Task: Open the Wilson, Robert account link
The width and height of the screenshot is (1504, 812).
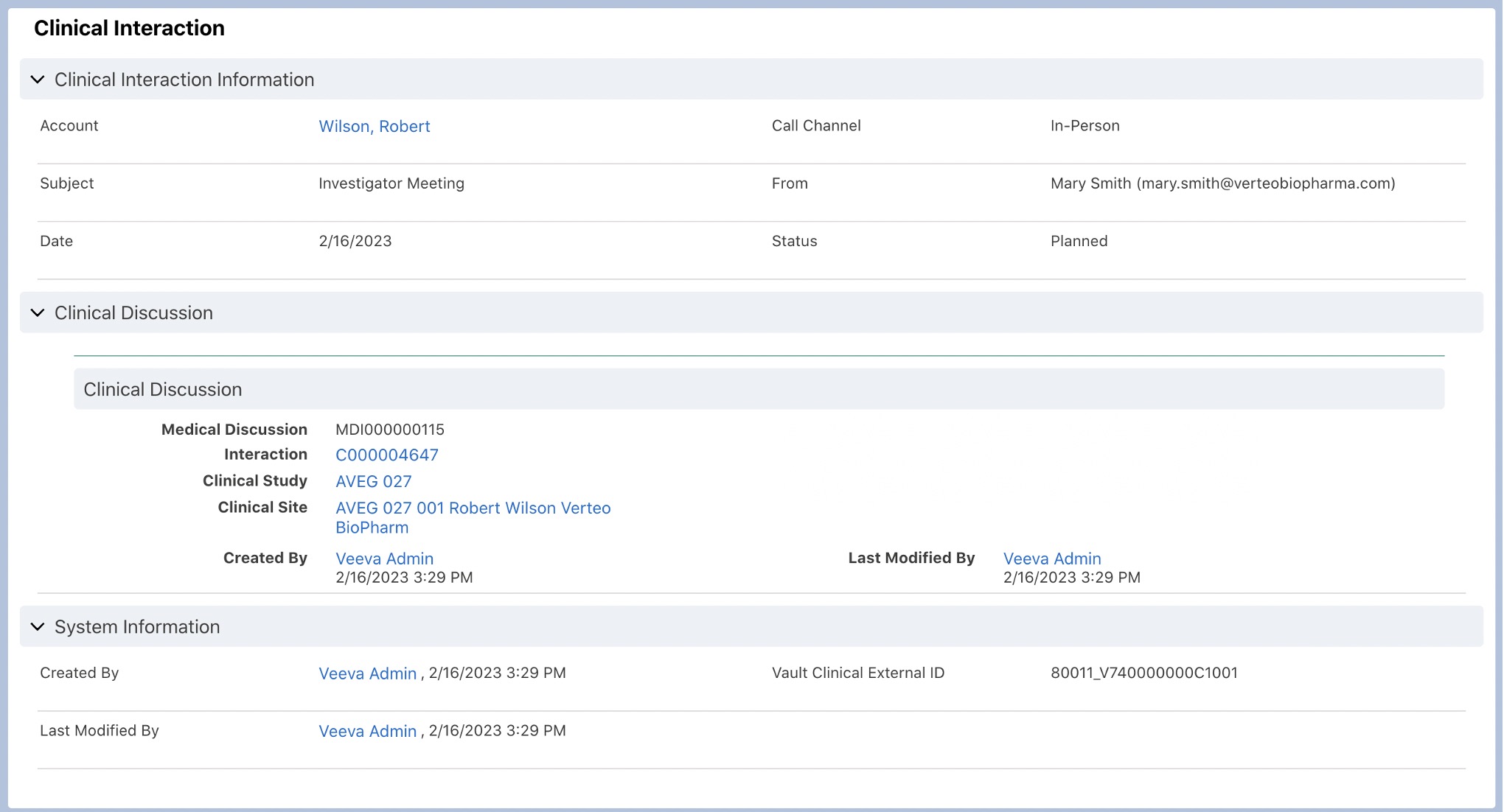Action: tap(374, 127)
